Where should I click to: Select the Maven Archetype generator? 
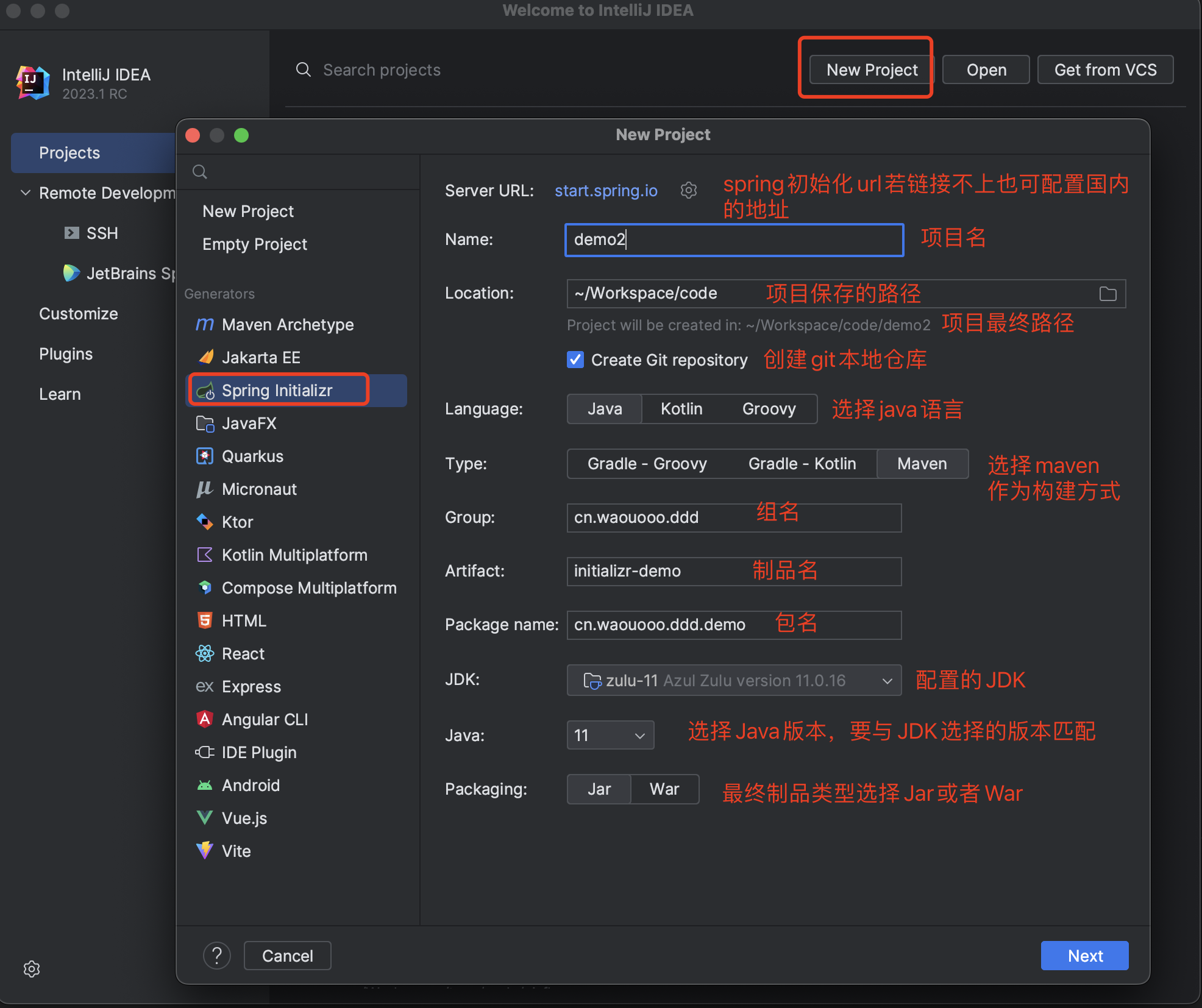click(287, 324)
